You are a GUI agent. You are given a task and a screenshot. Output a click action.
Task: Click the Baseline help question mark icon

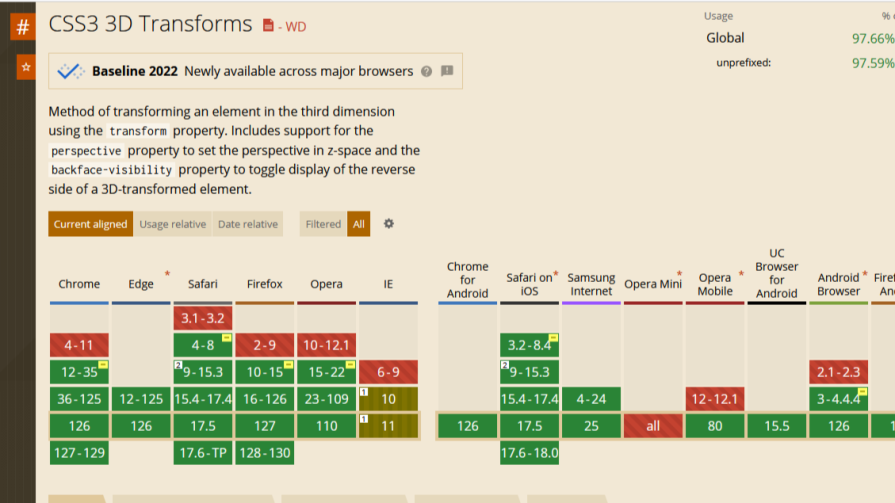click(x=426, y=71)
